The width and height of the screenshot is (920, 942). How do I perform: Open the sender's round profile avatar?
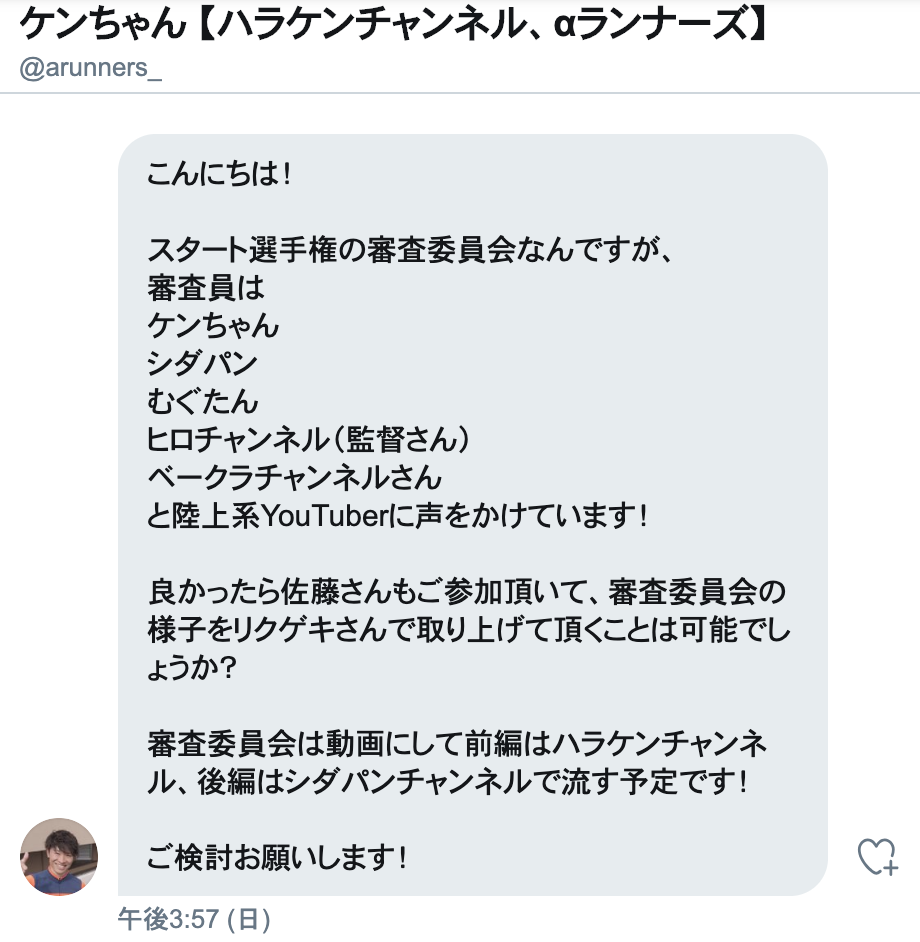pos(59,857)
